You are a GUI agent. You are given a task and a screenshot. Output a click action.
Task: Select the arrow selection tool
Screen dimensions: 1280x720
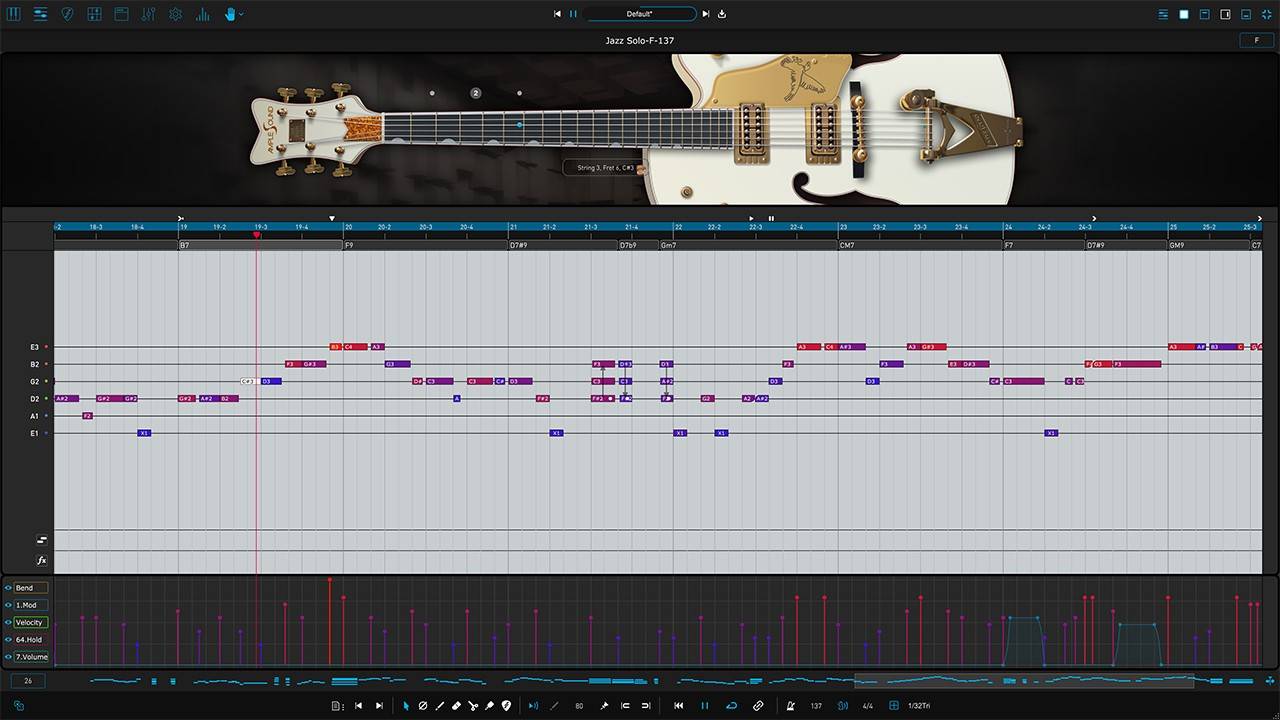(407, 705)
